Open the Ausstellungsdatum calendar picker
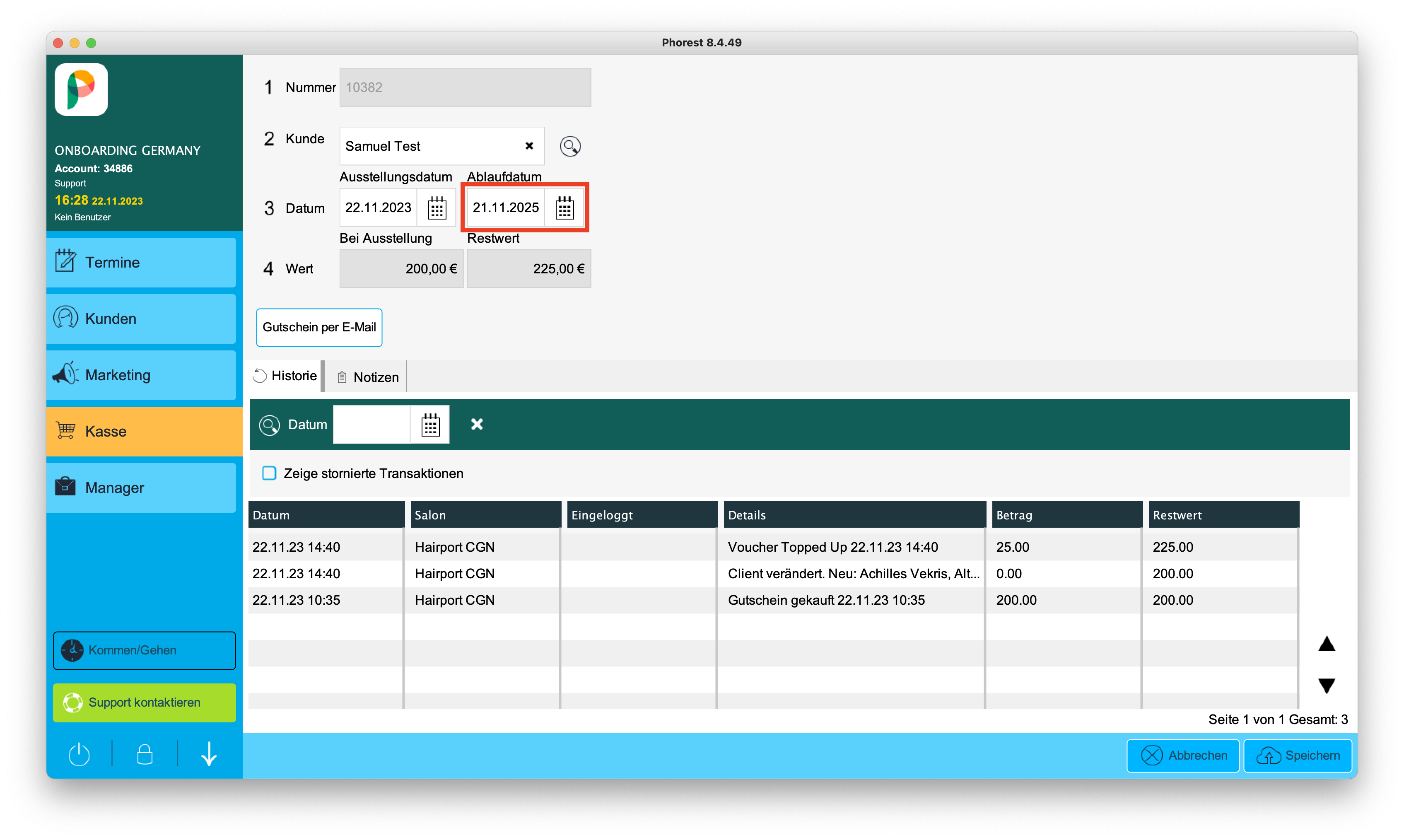 [436, 208]
